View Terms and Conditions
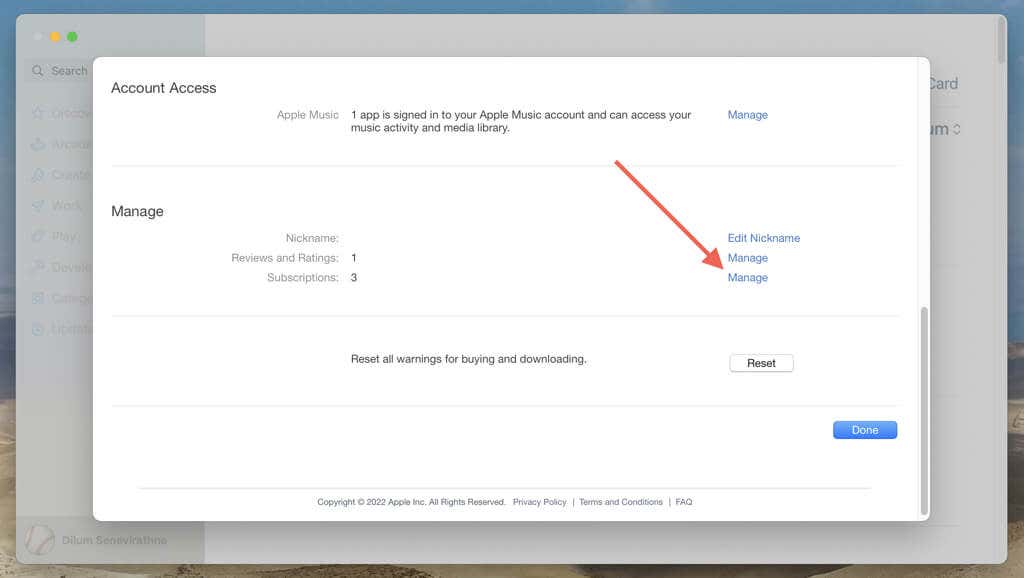 [620, 501]
